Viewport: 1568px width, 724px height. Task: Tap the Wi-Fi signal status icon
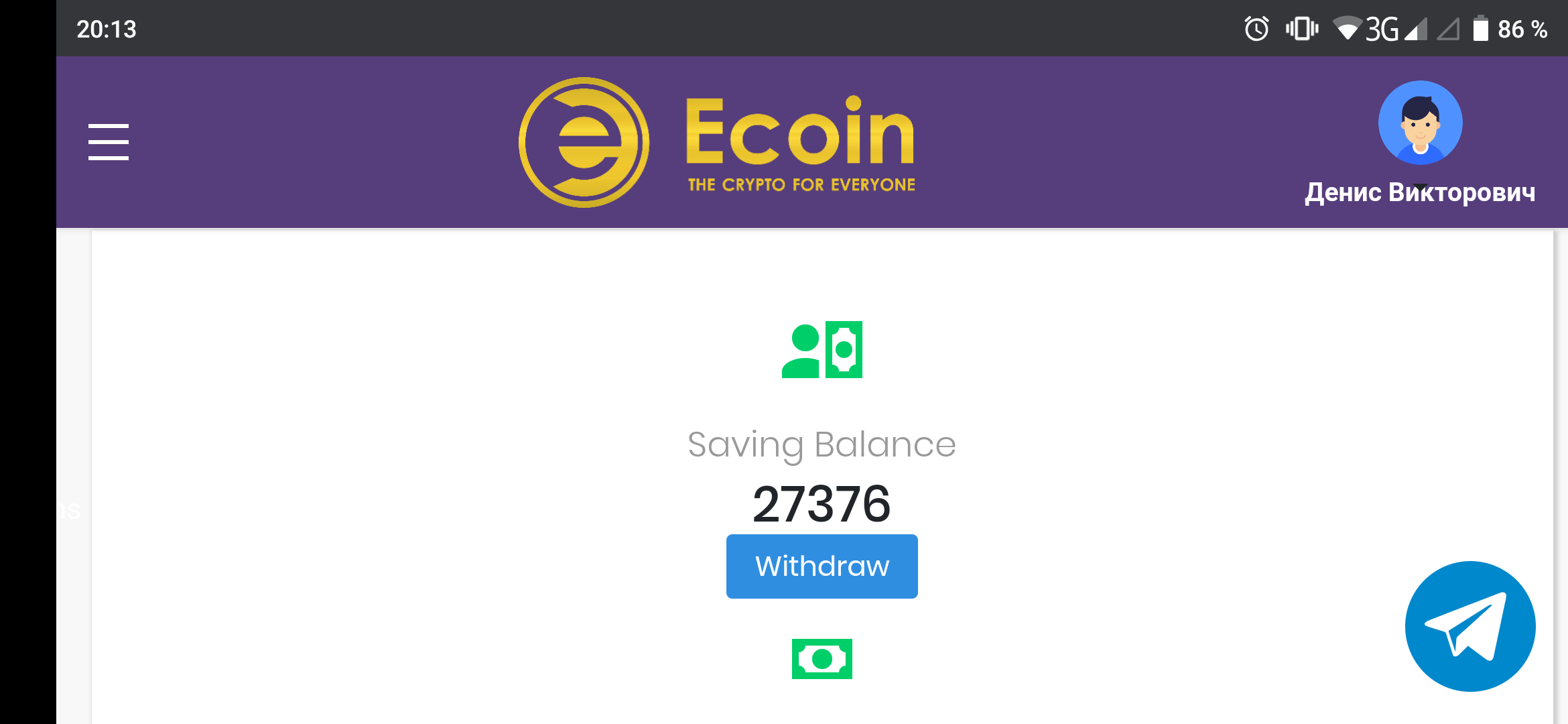pyautogui.click(x=1347, y=29)
